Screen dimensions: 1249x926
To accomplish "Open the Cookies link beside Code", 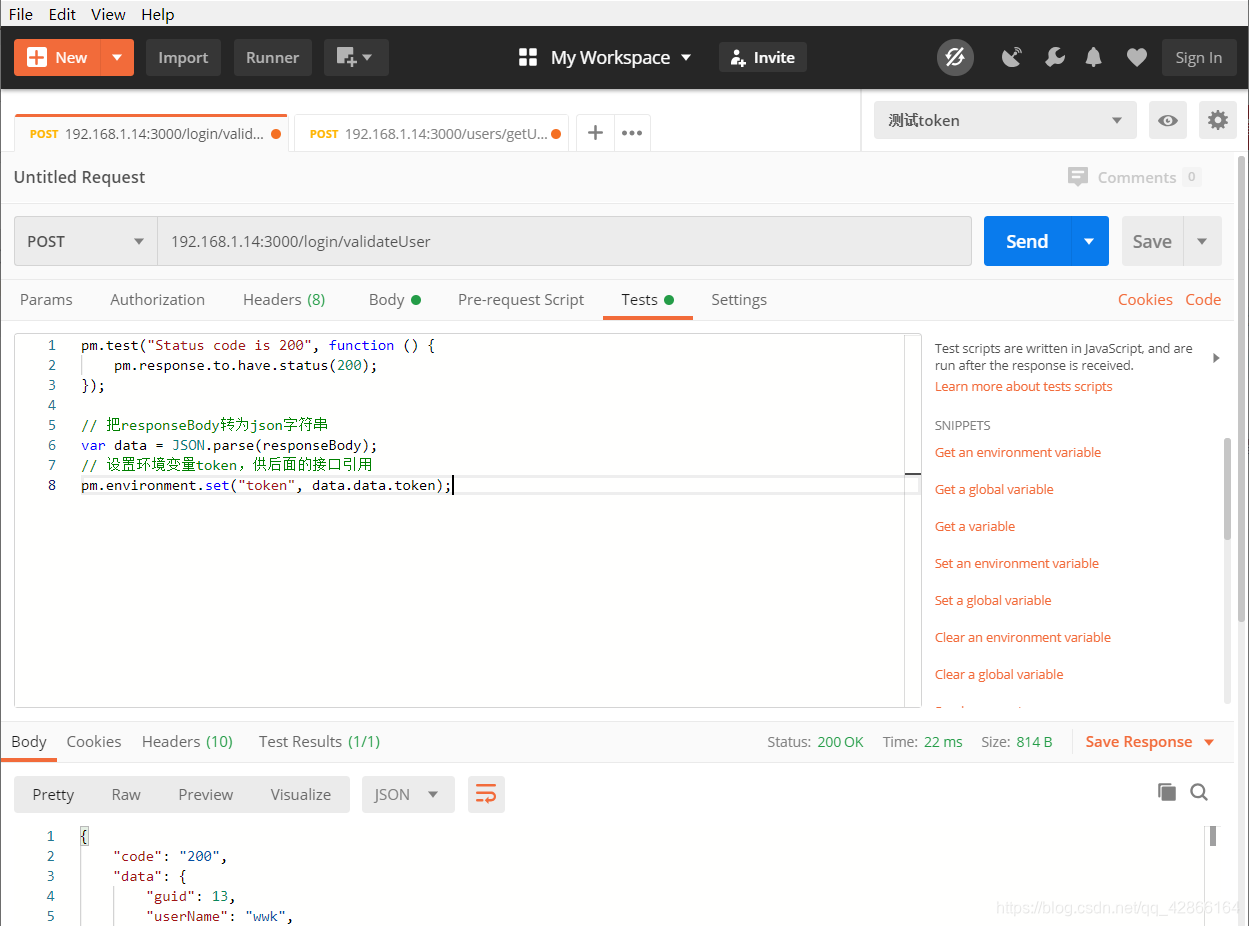I will click(x=1145, y=299).
